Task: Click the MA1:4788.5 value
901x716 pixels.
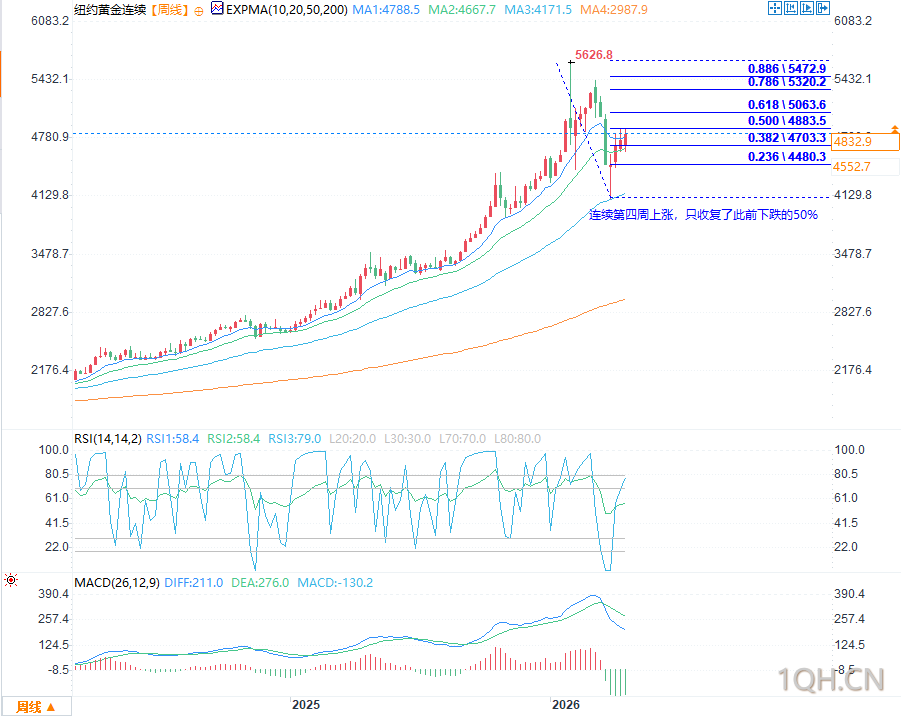Action: pos(386,10)
